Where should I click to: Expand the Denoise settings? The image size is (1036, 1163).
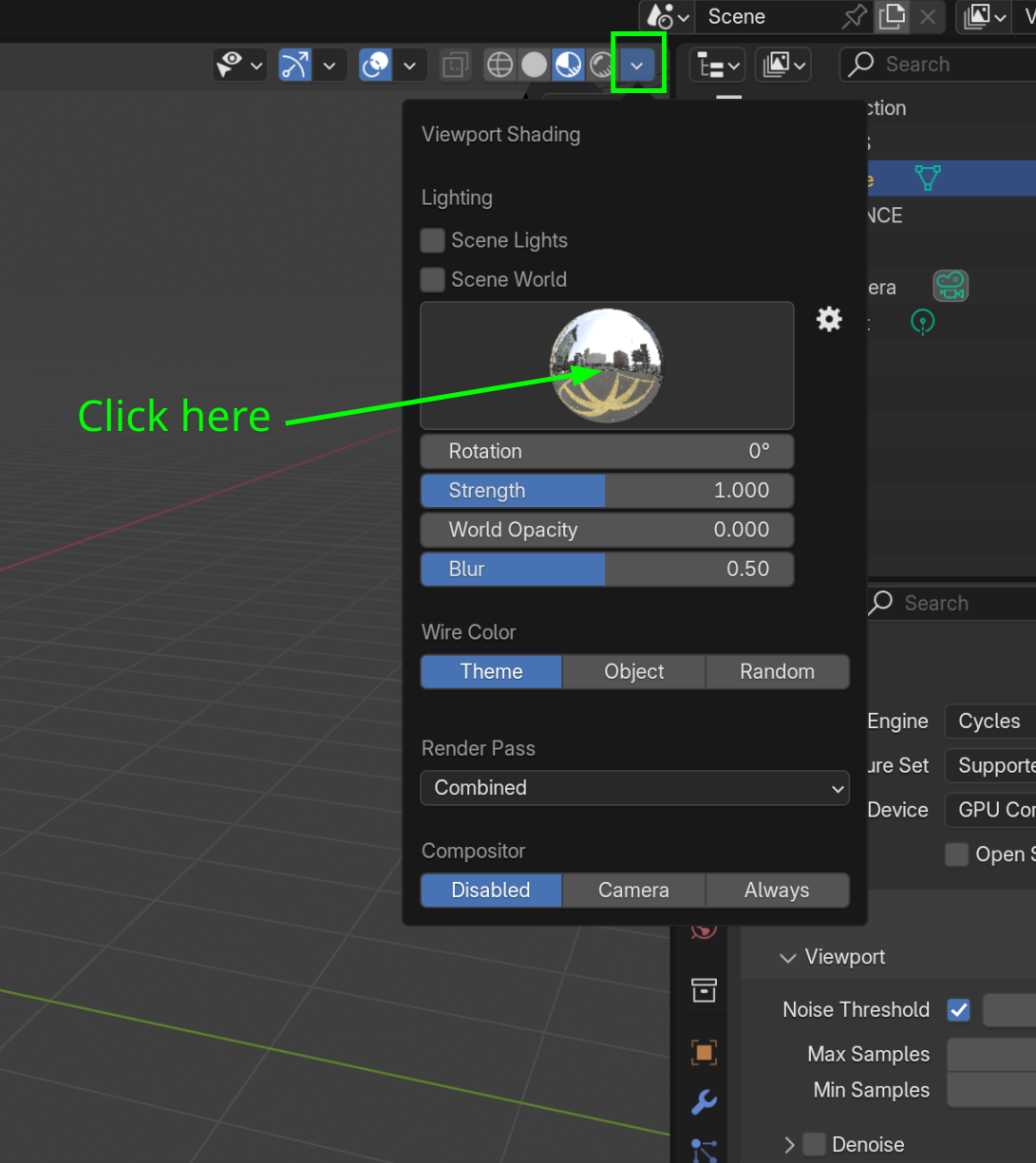pyautogui.click(x=788, y=1144)
